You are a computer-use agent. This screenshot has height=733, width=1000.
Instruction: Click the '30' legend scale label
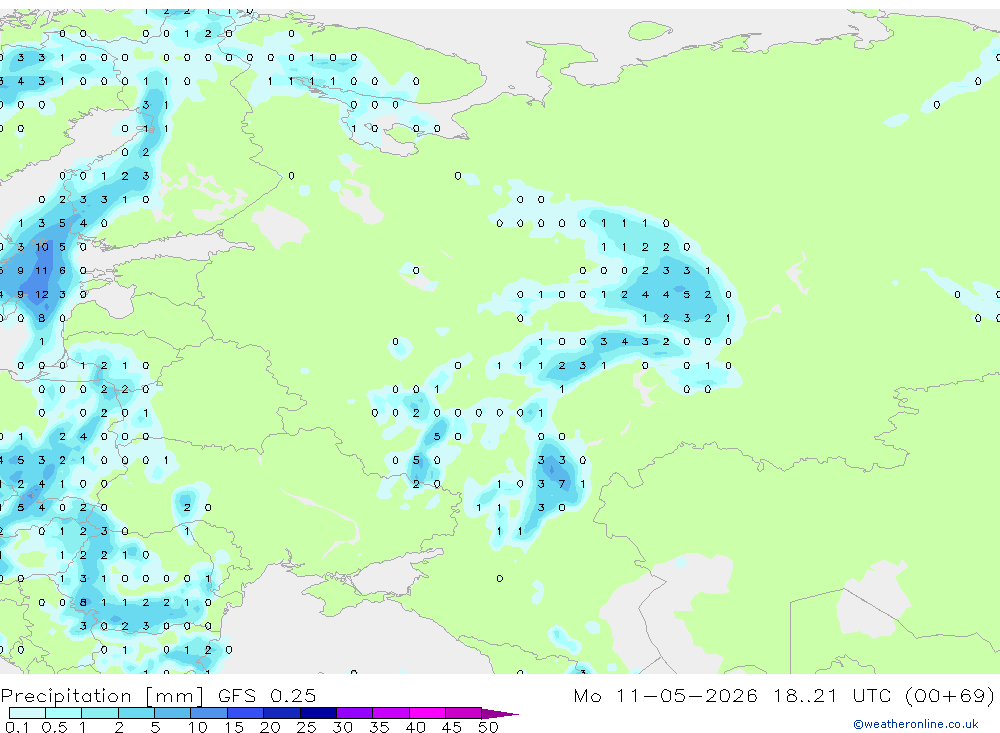[x=342, y=727]
